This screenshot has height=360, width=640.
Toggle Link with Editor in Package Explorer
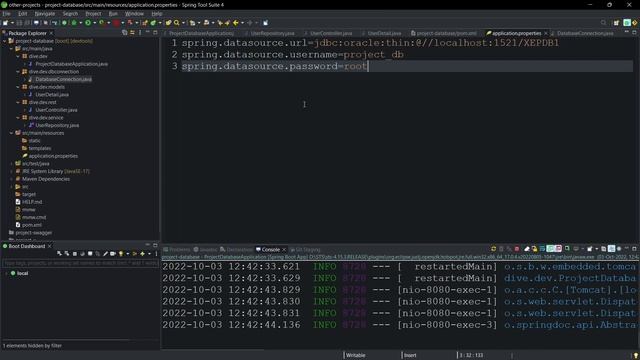(132, 33)
